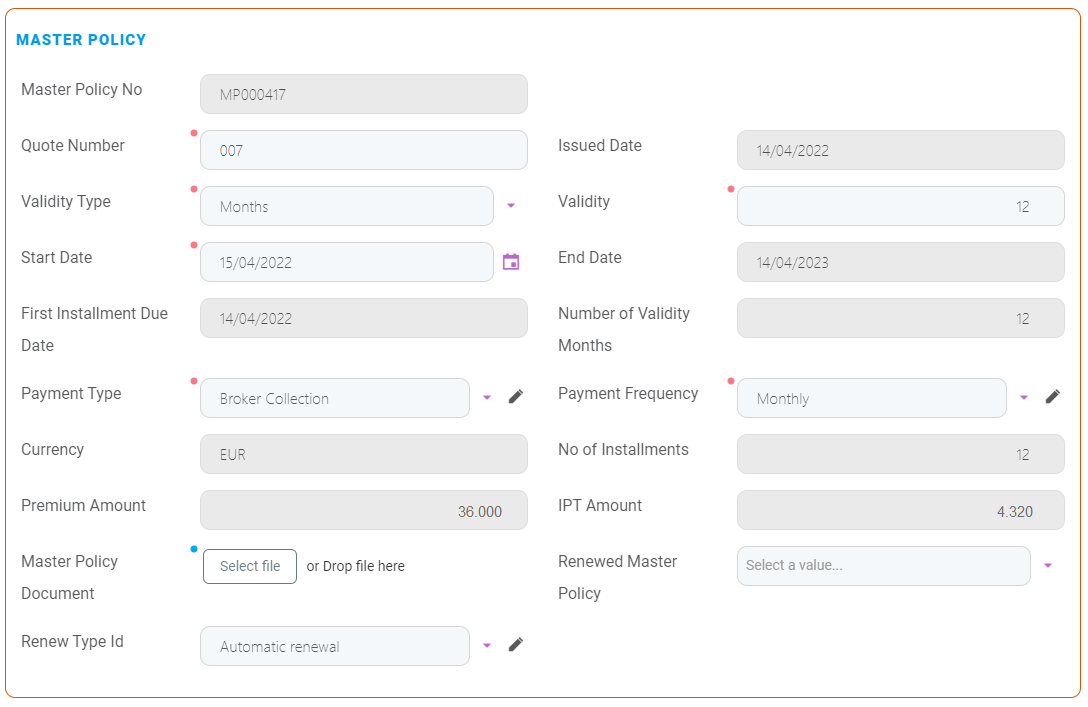Expand the Validity Type dropdown arrow
Image resolution: width=1088 pixels, height=707 pixels.
[x=510, y=206]
